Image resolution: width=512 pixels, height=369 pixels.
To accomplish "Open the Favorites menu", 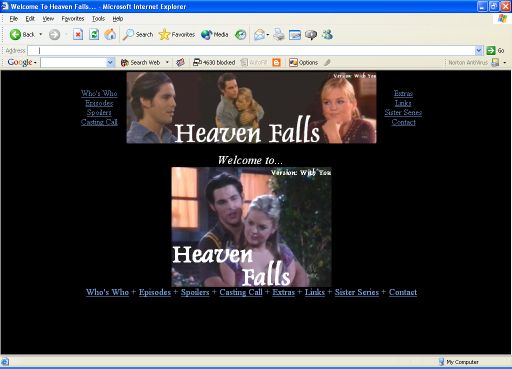I will tap(73, 19).
